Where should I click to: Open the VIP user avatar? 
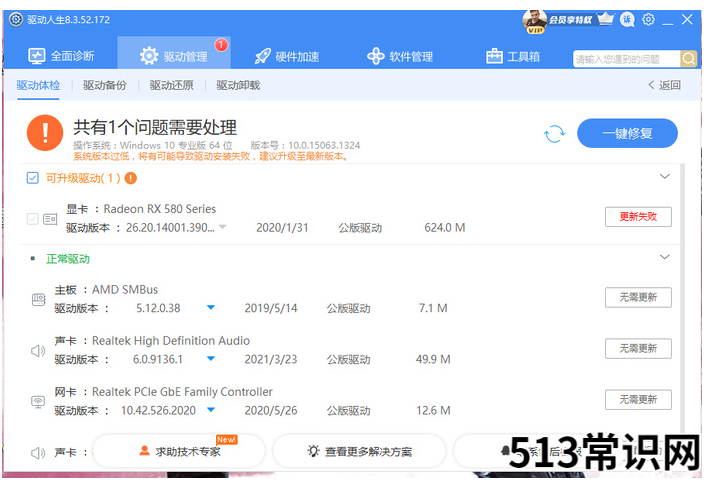click(534, 21)
